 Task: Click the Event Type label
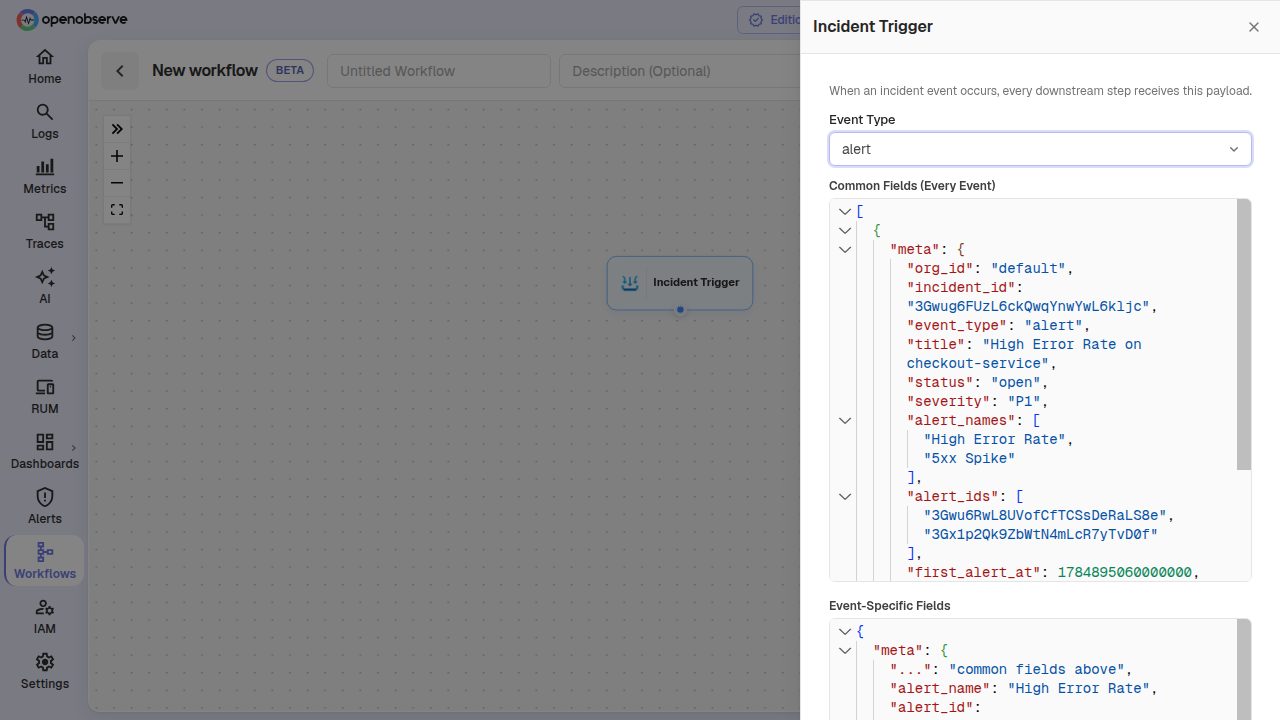point(862,120)
